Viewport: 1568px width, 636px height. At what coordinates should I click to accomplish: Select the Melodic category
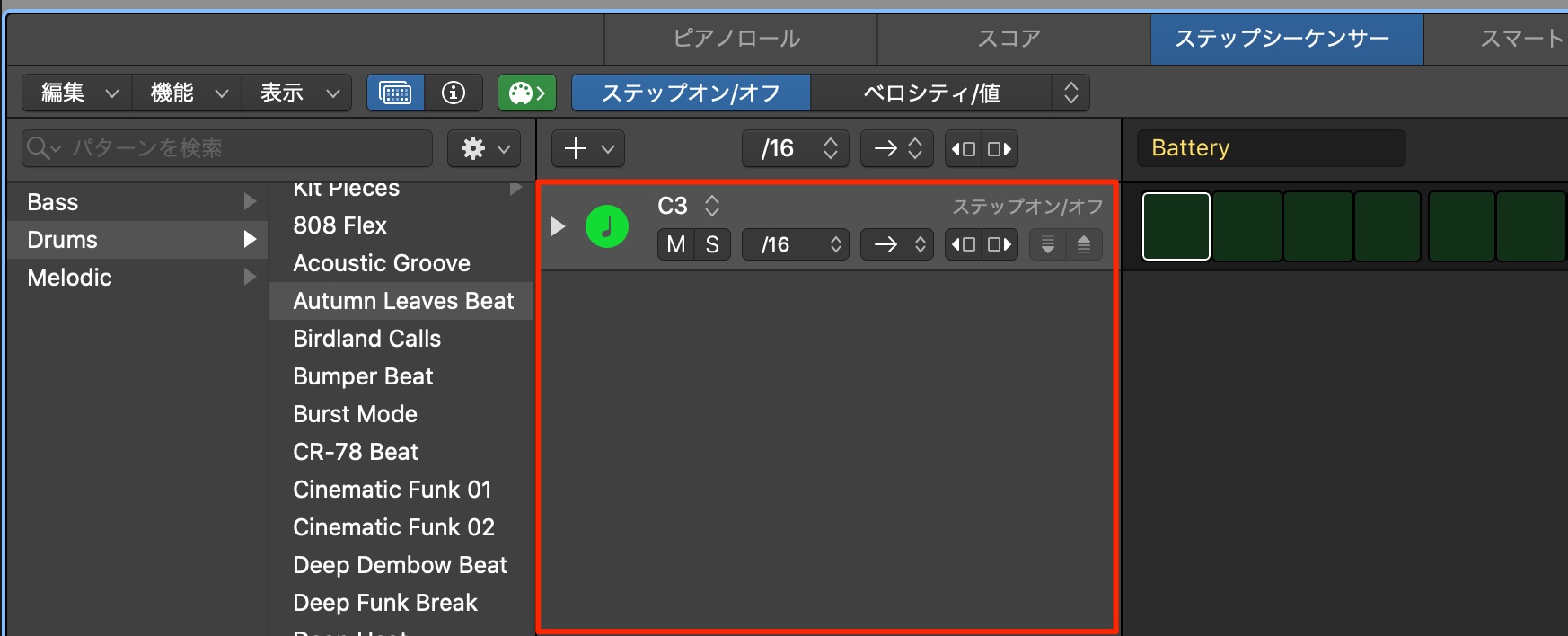(x=137, y=278)
